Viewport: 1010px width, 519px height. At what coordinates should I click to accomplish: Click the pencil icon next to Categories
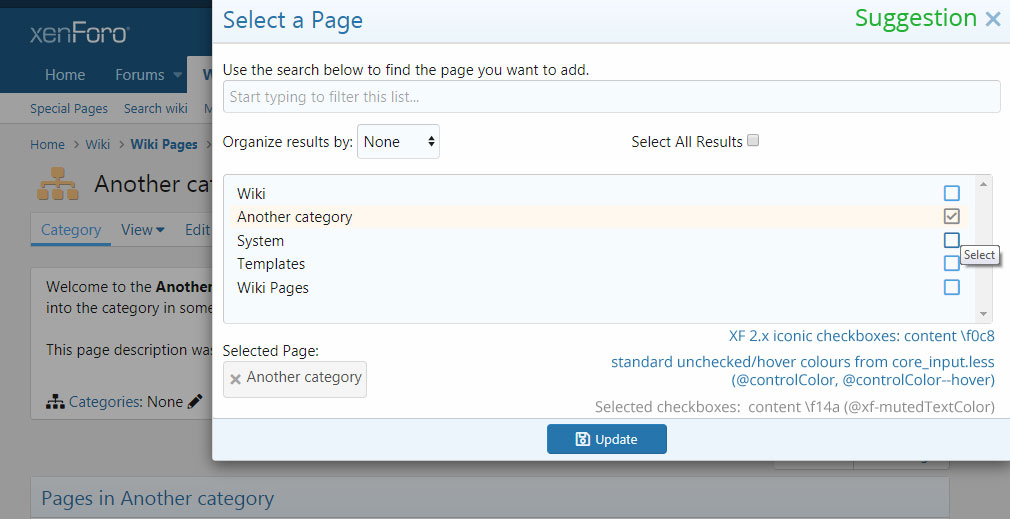point(195,402)
